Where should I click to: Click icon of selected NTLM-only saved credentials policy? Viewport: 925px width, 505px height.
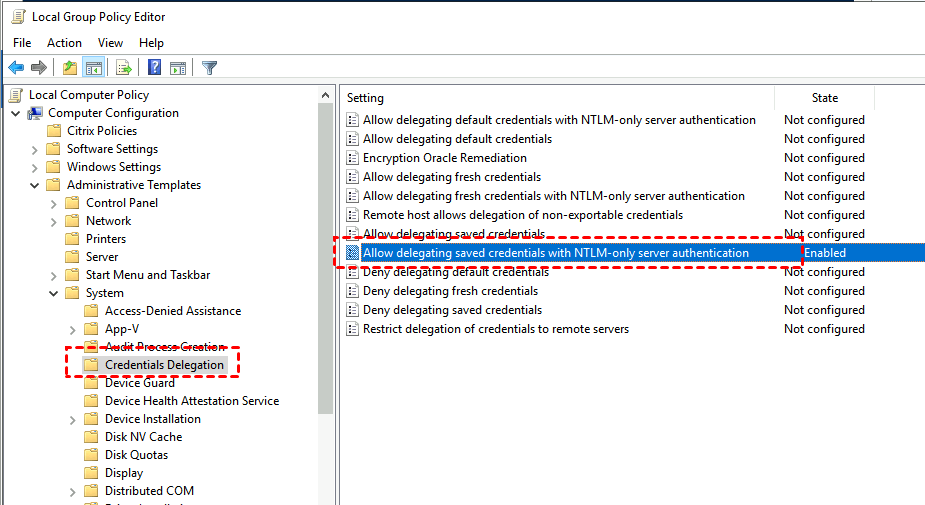(x=352, y=252)
